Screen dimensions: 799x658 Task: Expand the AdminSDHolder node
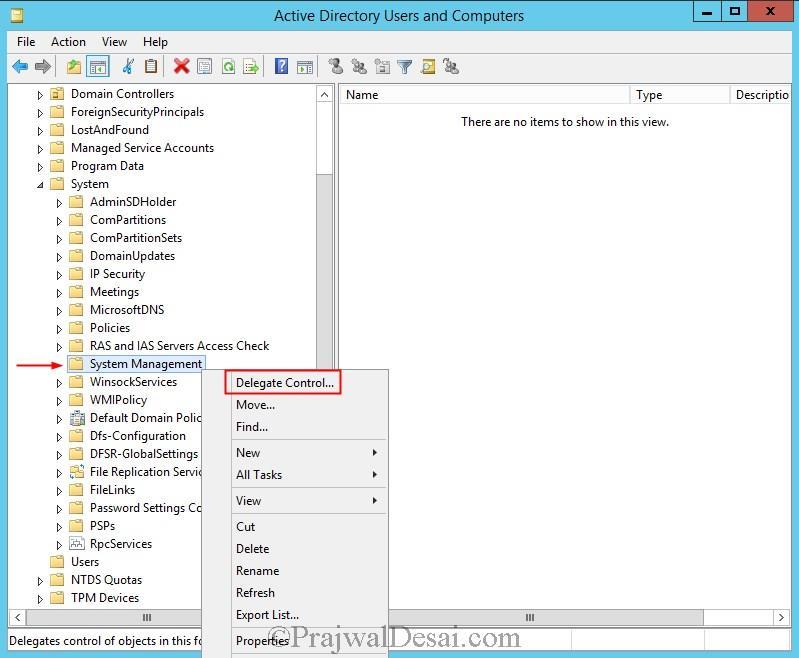[59, 203]
